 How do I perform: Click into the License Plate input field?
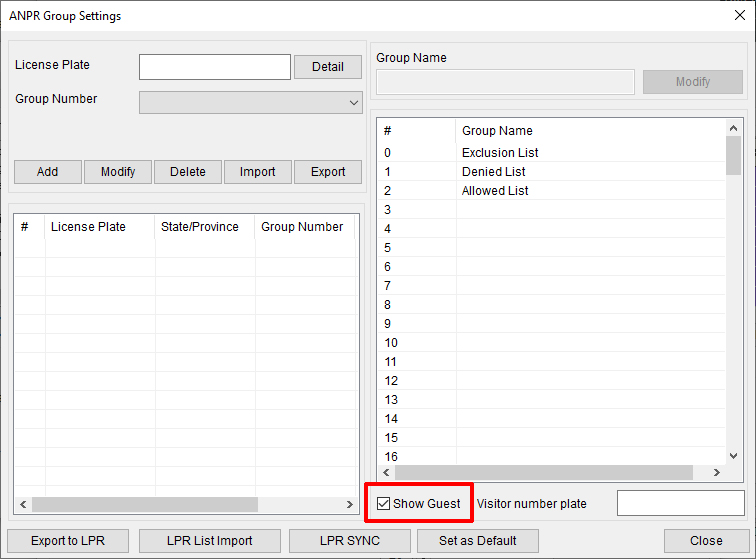(215, 67)
